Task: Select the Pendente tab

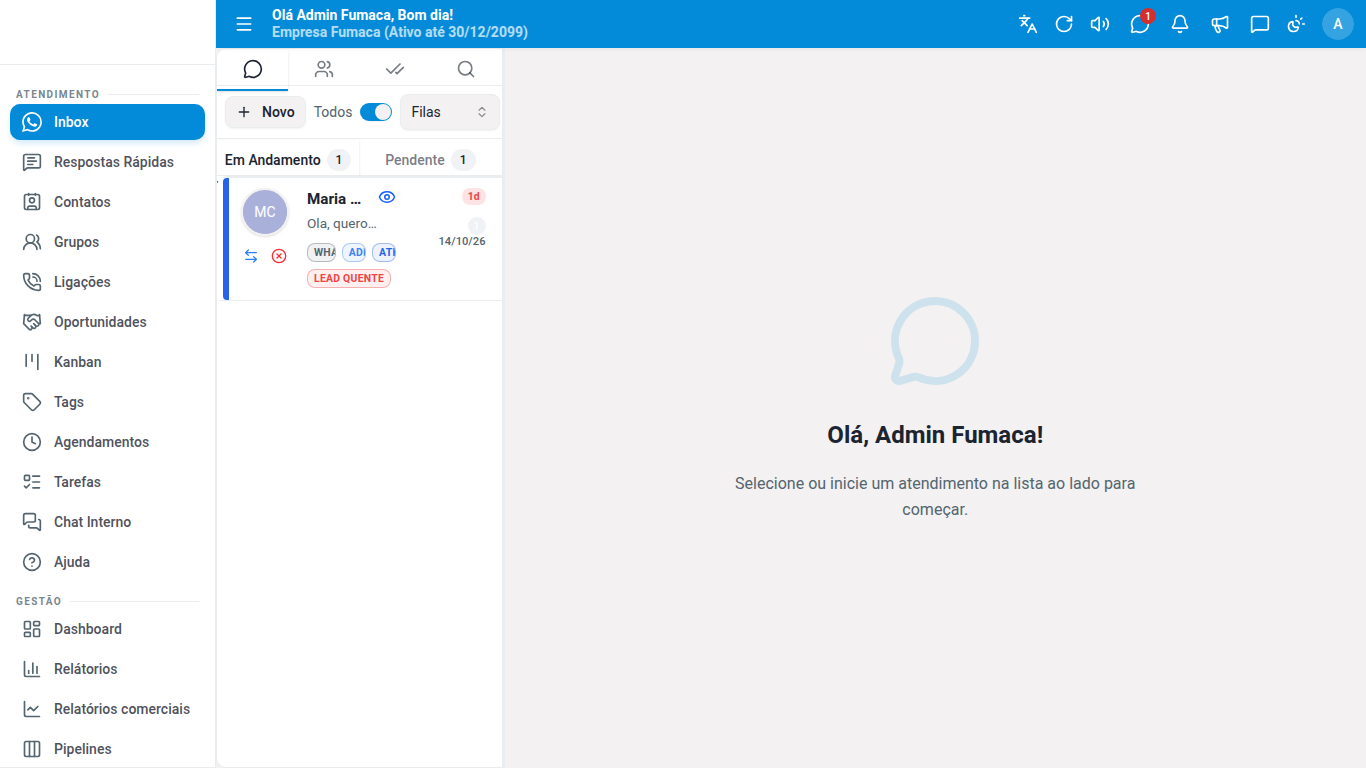Action: [430, 160]
